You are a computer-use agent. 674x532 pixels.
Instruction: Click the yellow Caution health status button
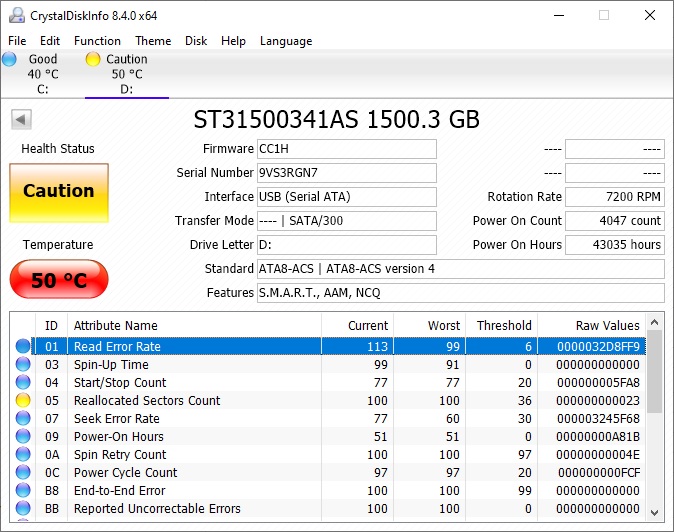pyautogui.click(x=59, y=193)
